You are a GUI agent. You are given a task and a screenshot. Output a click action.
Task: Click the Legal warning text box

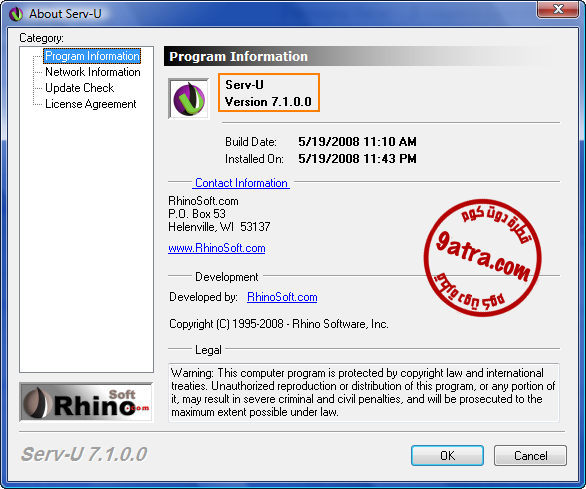point(364,393)
